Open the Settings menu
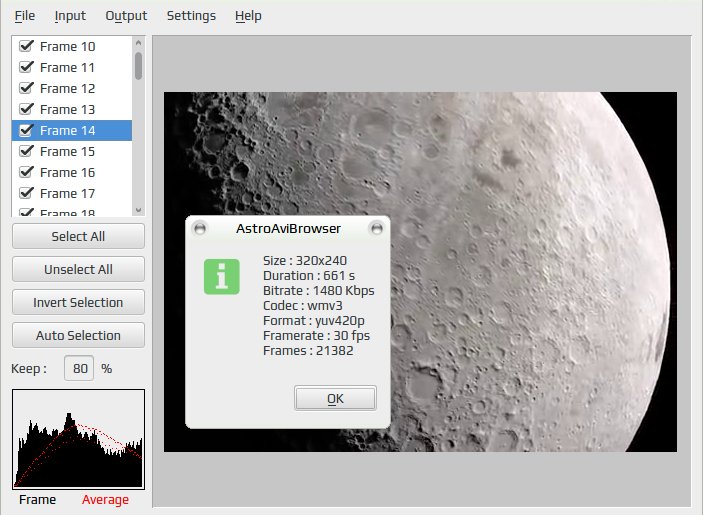The image size is (703, 515). 191,16
